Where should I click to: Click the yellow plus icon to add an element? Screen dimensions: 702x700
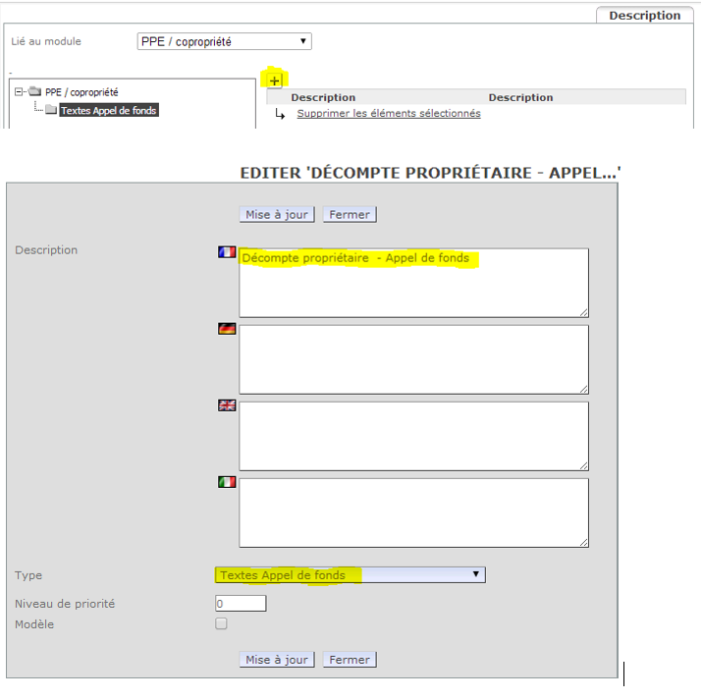[x=276, y=79]
